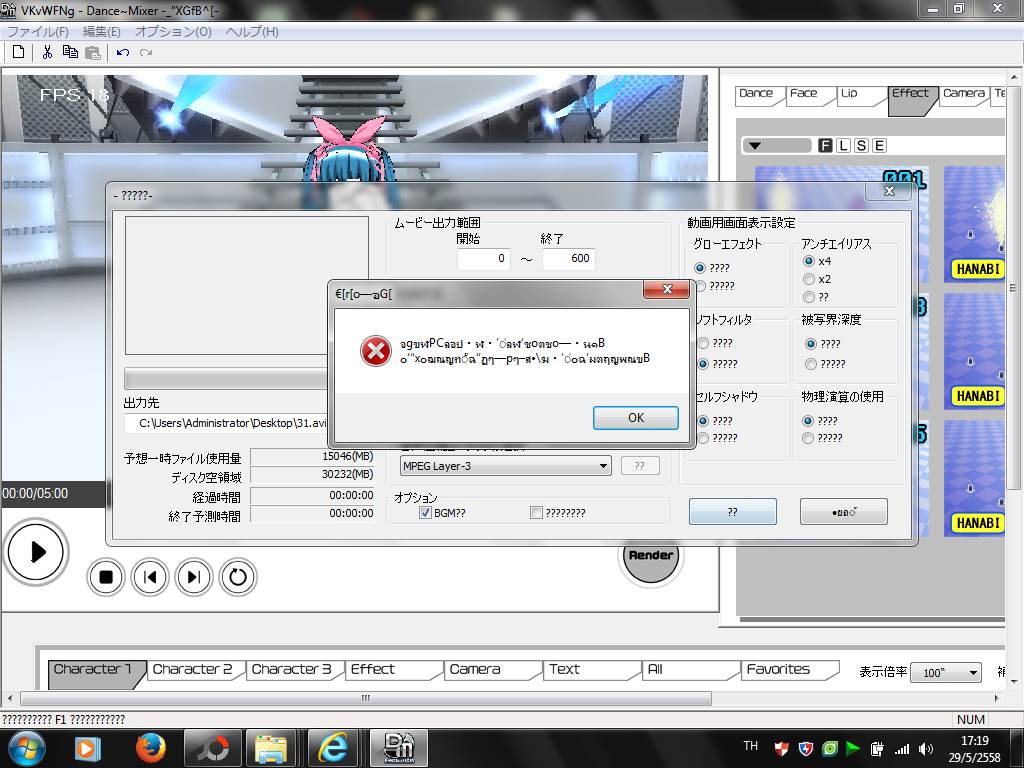
Task: Click the render progress bar
Action: 226,378
